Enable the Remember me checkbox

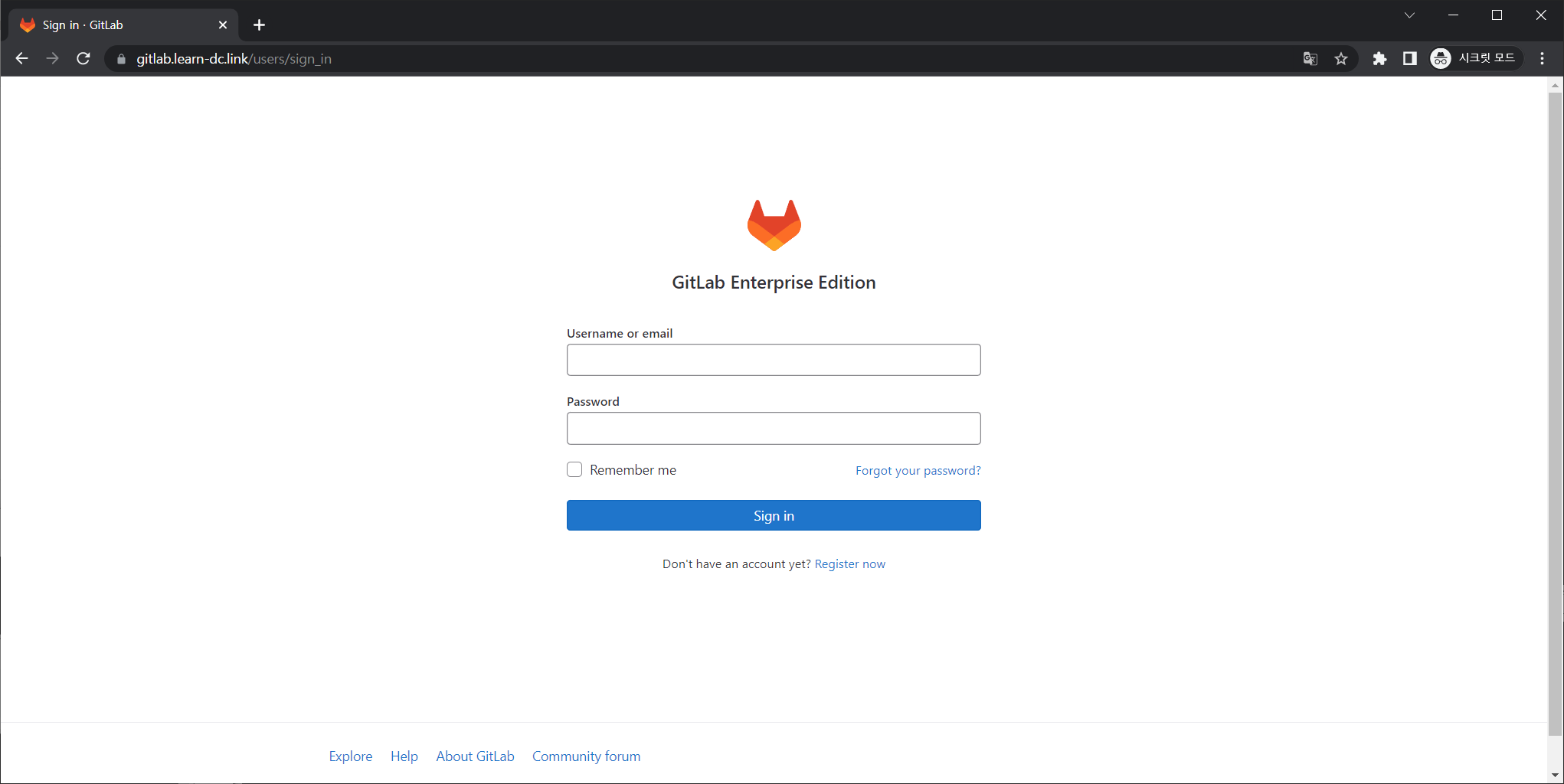tap(574, 469)
